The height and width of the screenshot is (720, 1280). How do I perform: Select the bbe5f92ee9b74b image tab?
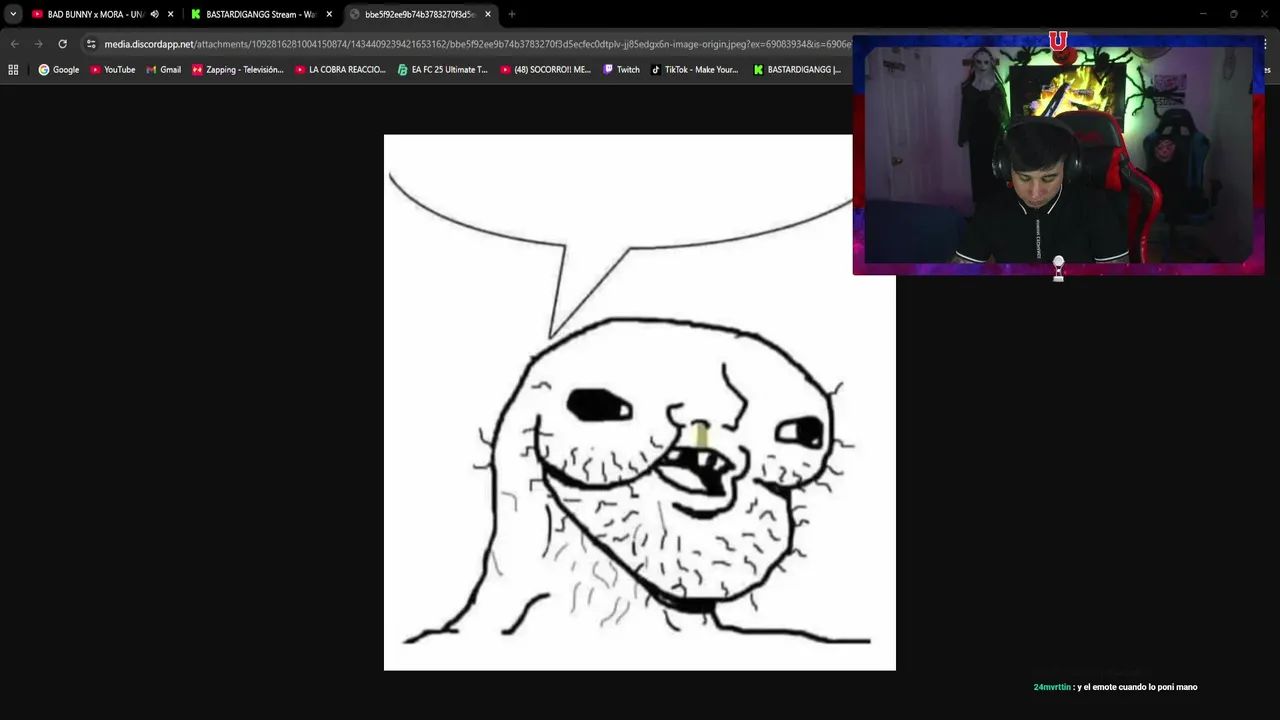[420, 14]
